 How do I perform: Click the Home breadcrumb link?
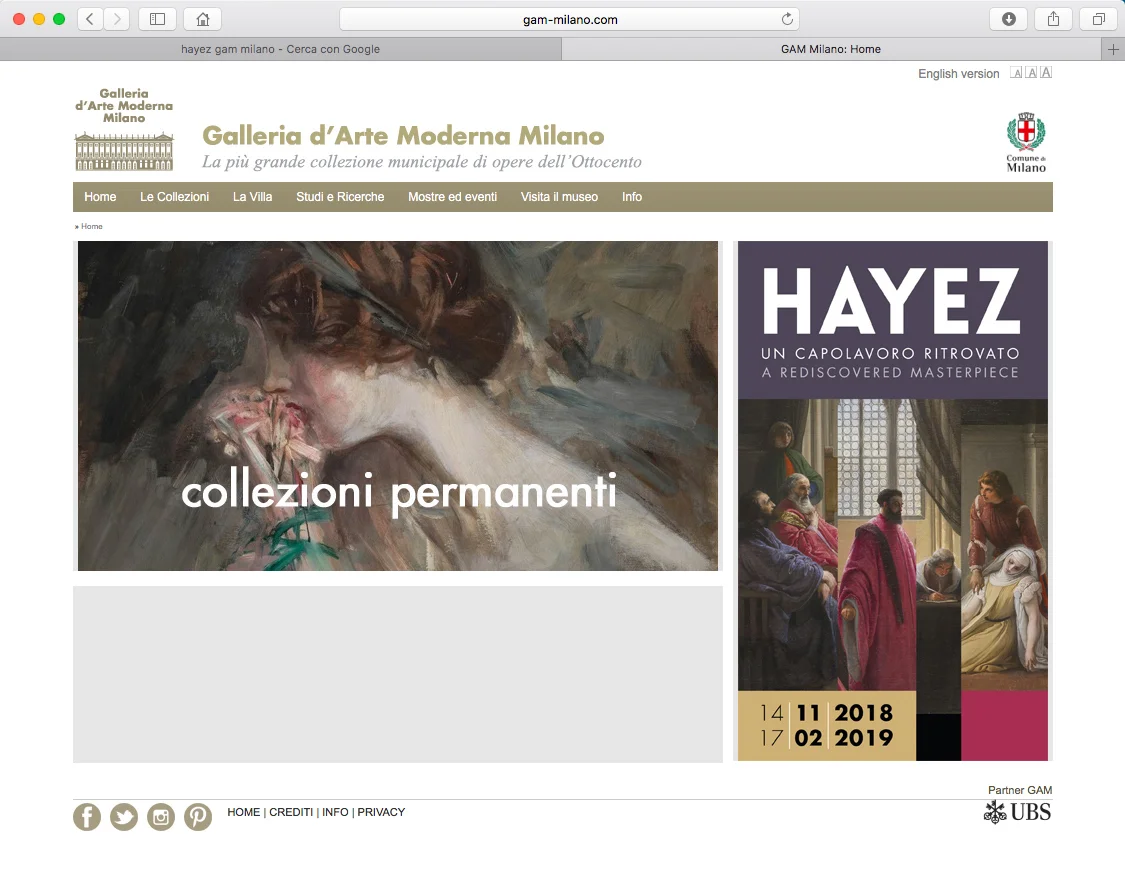[92, 226]
